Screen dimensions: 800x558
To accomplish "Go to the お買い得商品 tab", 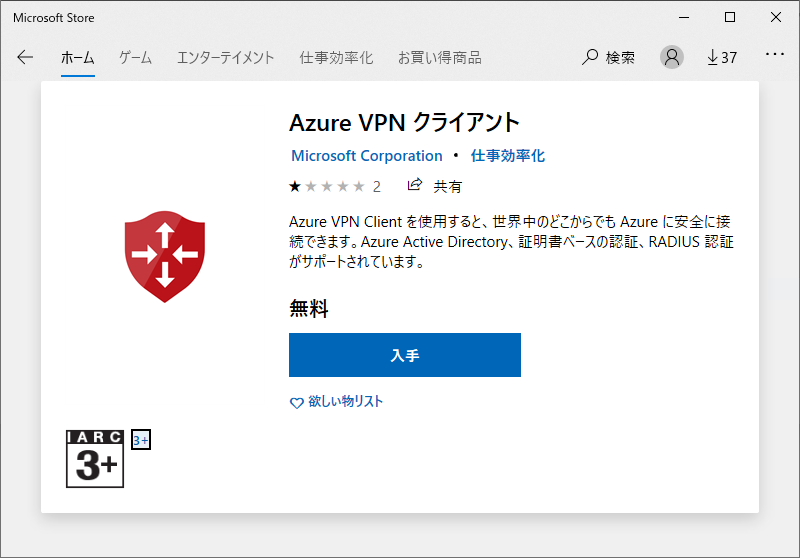I will point(439,58).
